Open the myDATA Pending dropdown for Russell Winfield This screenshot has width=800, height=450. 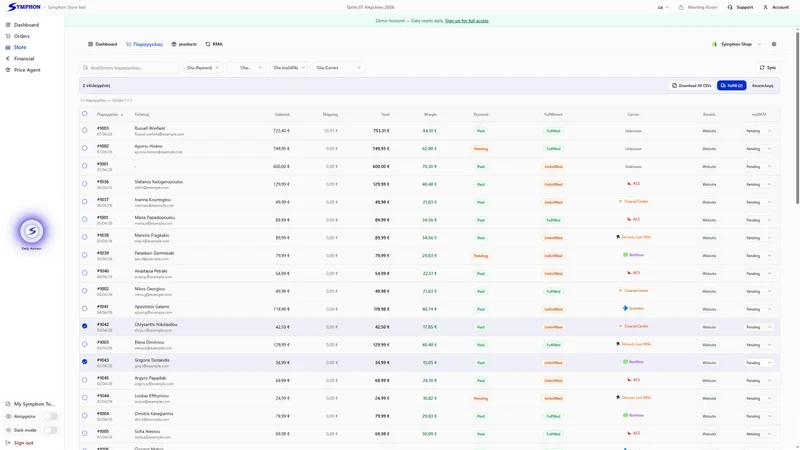759,131
